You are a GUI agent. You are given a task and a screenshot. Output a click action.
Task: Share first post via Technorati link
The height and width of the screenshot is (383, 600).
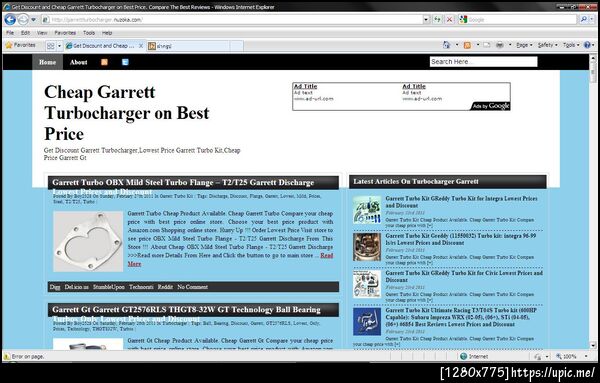pos(141,287)
